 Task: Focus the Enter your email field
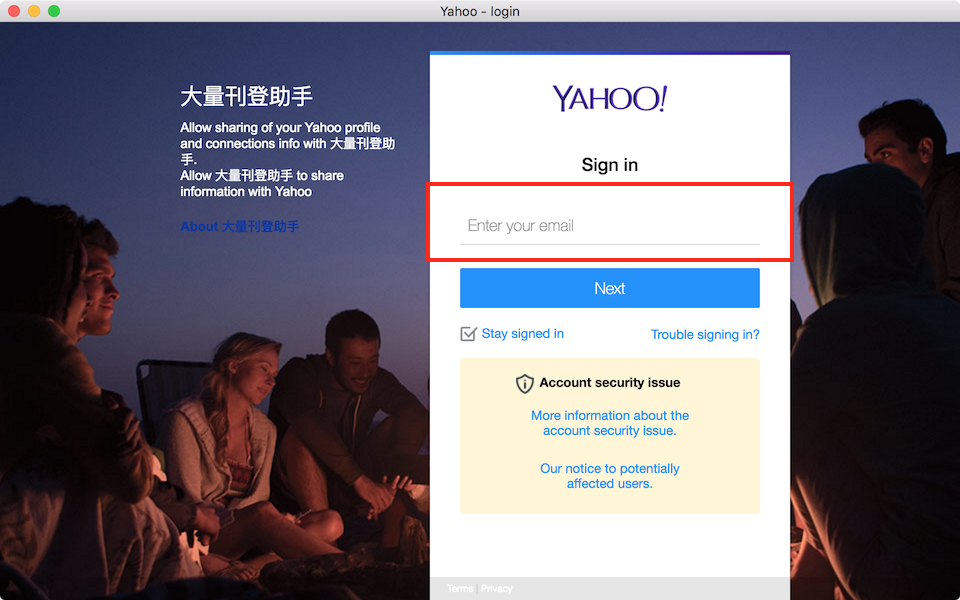click(x=609, y=226)
